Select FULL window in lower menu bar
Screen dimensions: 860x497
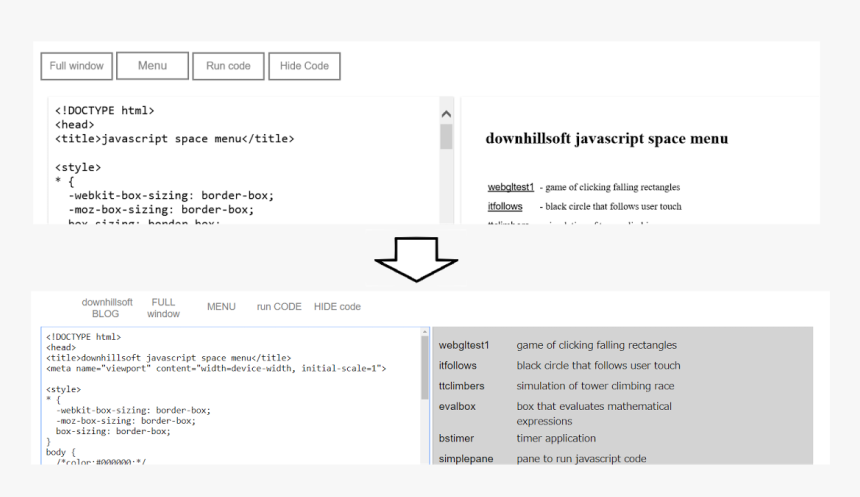pos(163,307)
